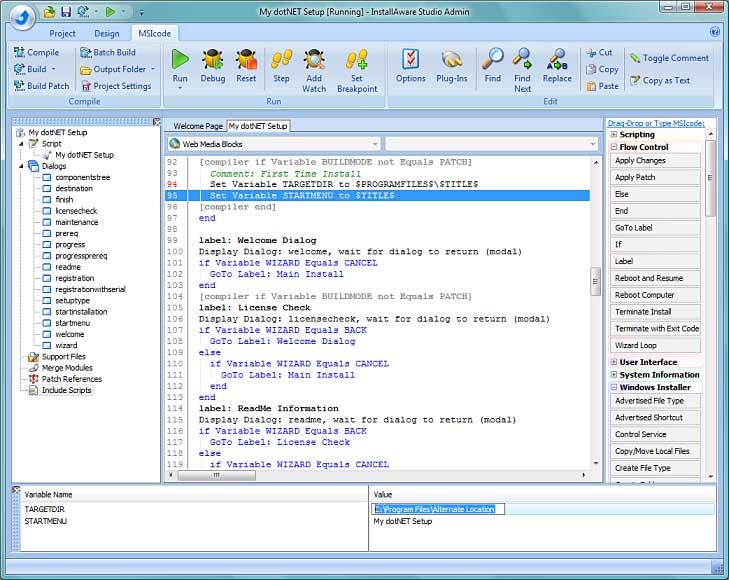Click the code editor vertical scrollbar
The height and width of the screenshot is (580, 729).
pyautogui.click(x=595, y=283)
